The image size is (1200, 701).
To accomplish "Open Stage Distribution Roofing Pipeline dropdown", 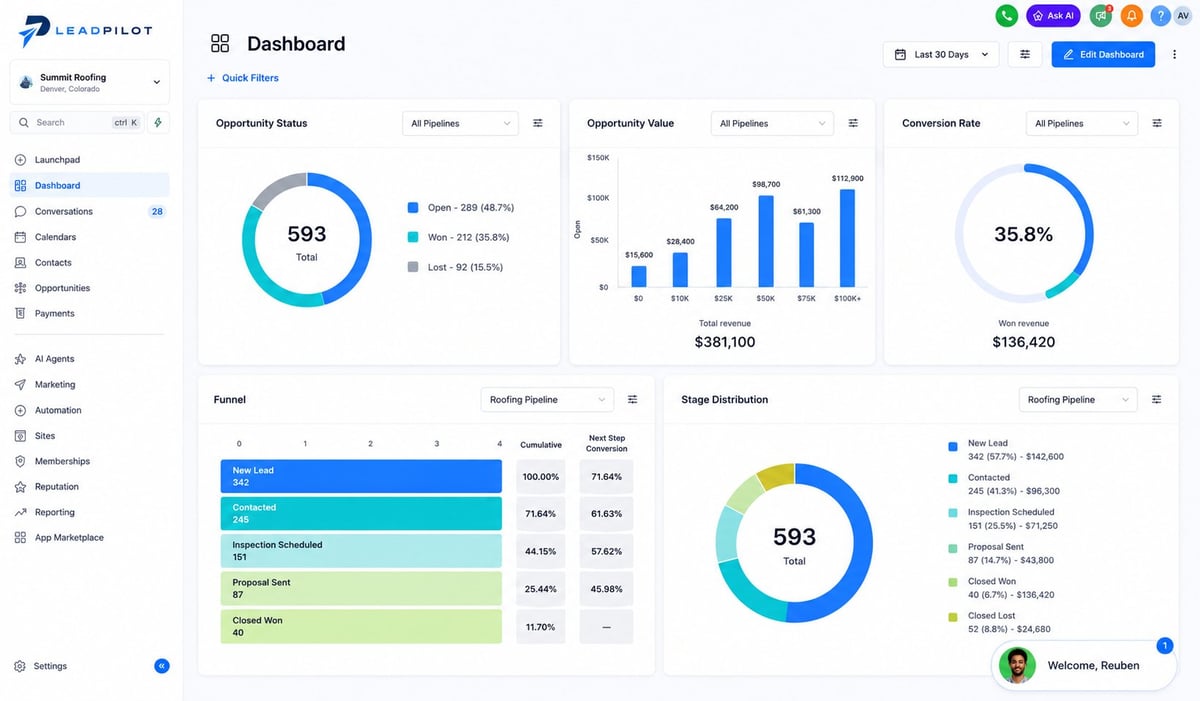I will pyautogui.click(x=1078, y=399).
